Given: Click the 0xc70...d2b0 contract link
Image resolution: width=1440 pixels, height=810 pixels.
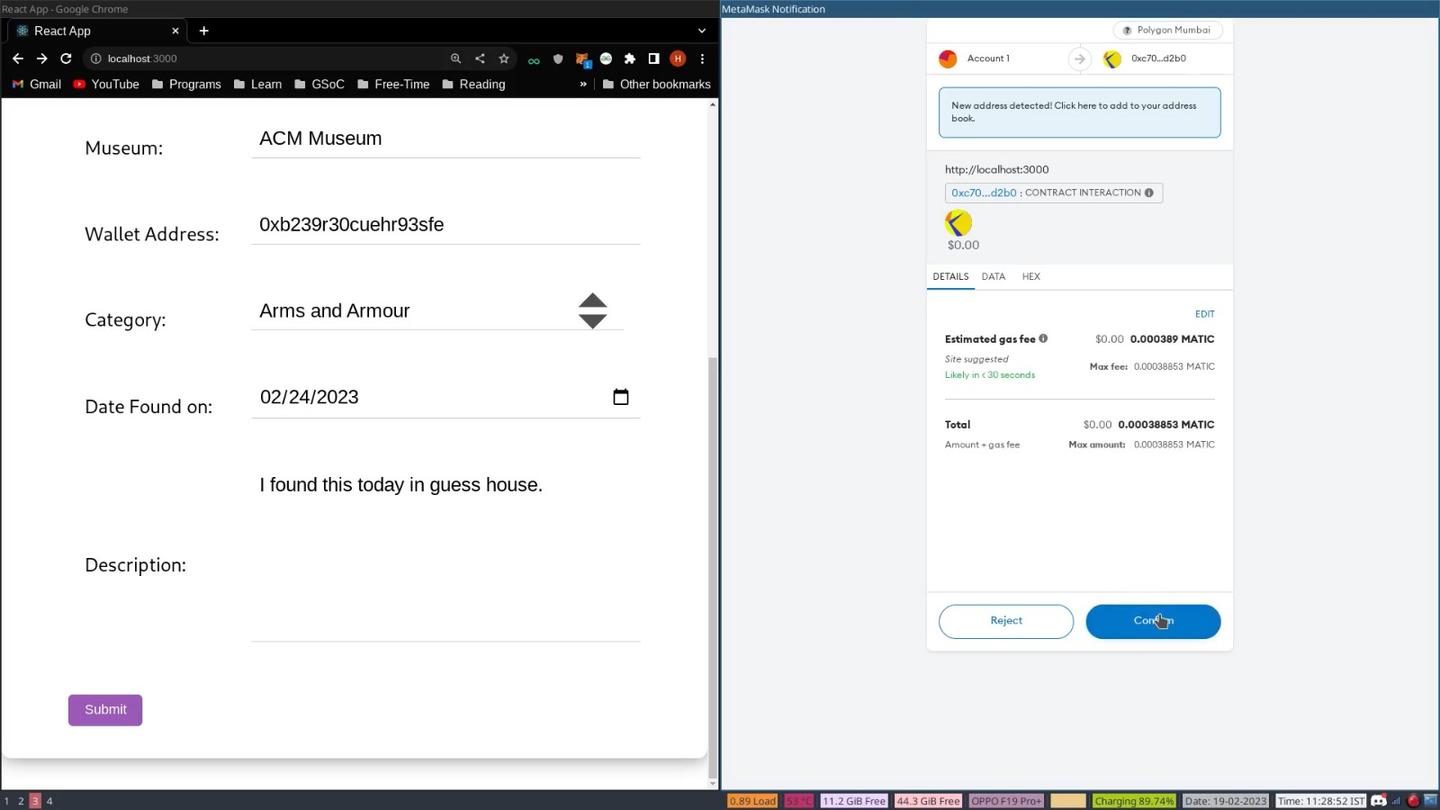Looking at the screenshot, I should [984, 193].
